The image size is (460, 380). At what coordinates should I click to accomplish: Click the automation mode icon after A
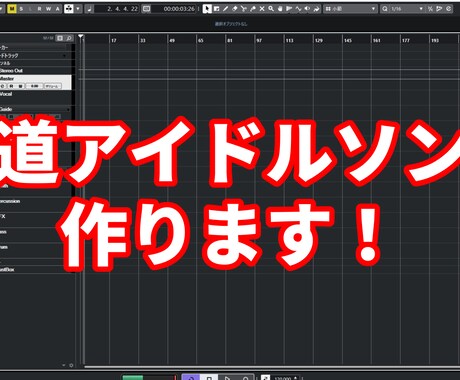click(68, 9)
